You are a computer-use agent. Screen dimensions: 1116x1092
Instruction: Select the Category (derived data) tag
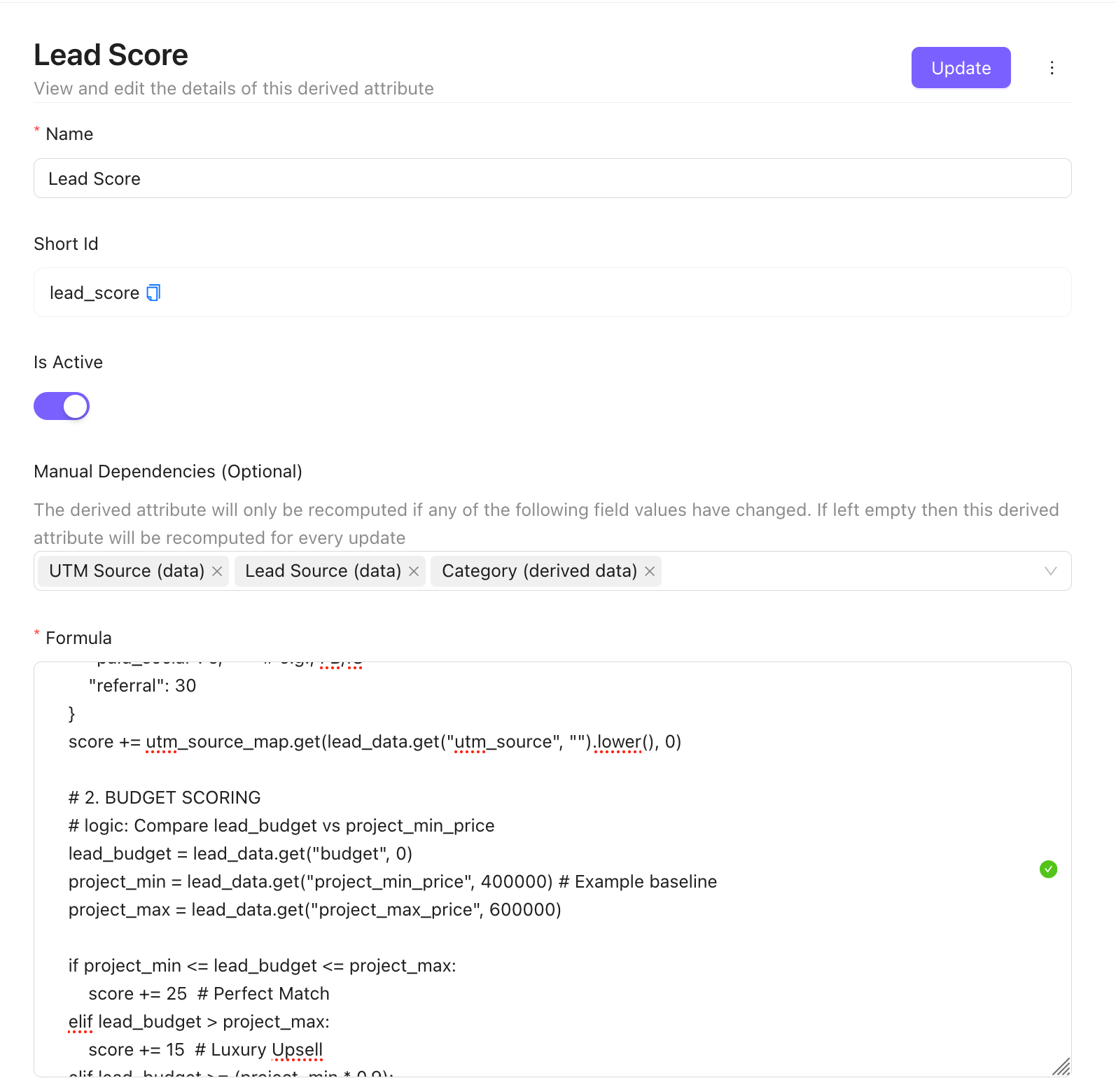coord(539,571)
